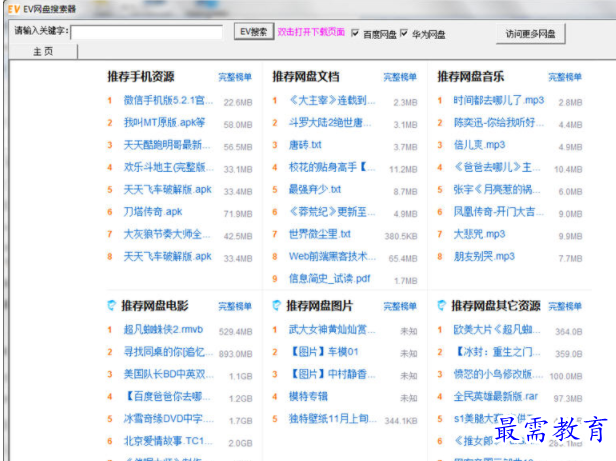This screenshot has width=616, height=461.
Task: Open 超凡蜘蛛侠2.rmvb movie link
Action: (x=163, y=329)
